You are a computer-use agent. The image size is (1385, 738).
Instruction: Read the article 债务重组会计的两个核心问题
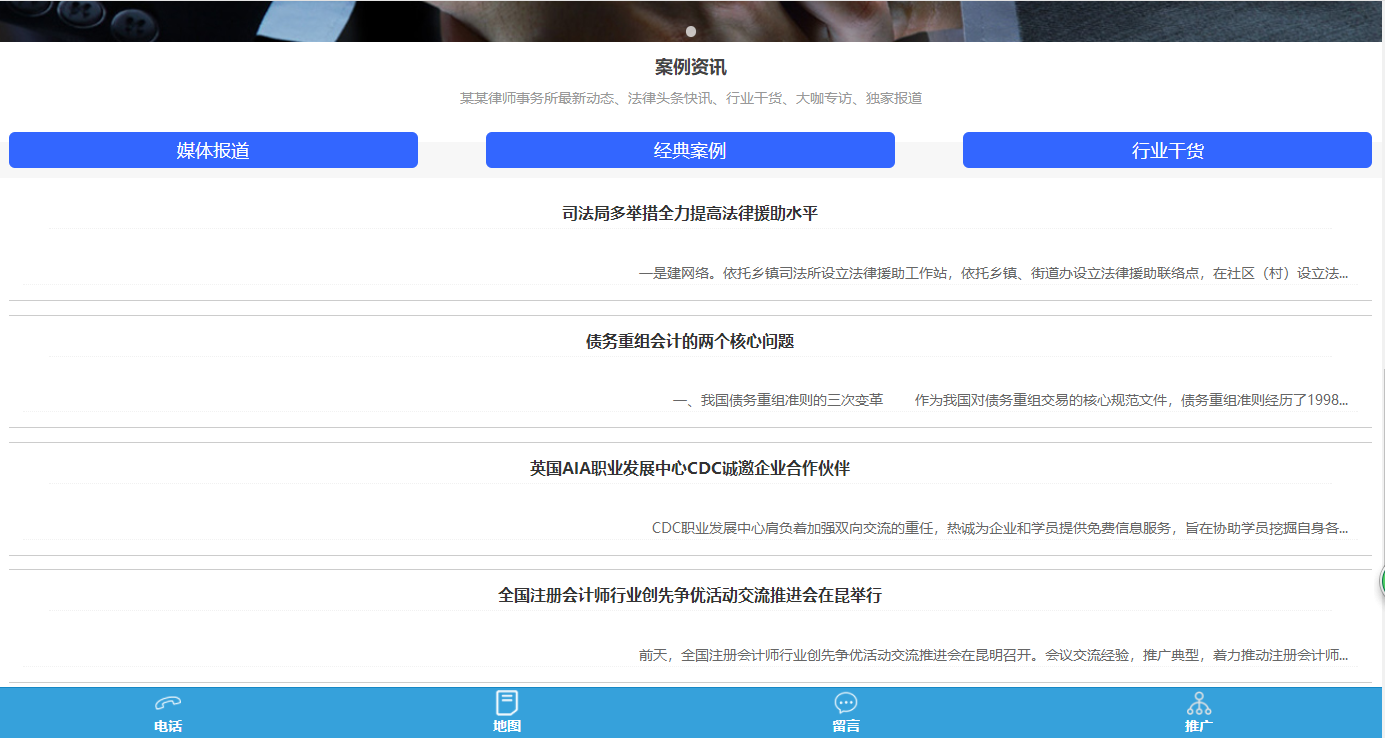(690, 342)
